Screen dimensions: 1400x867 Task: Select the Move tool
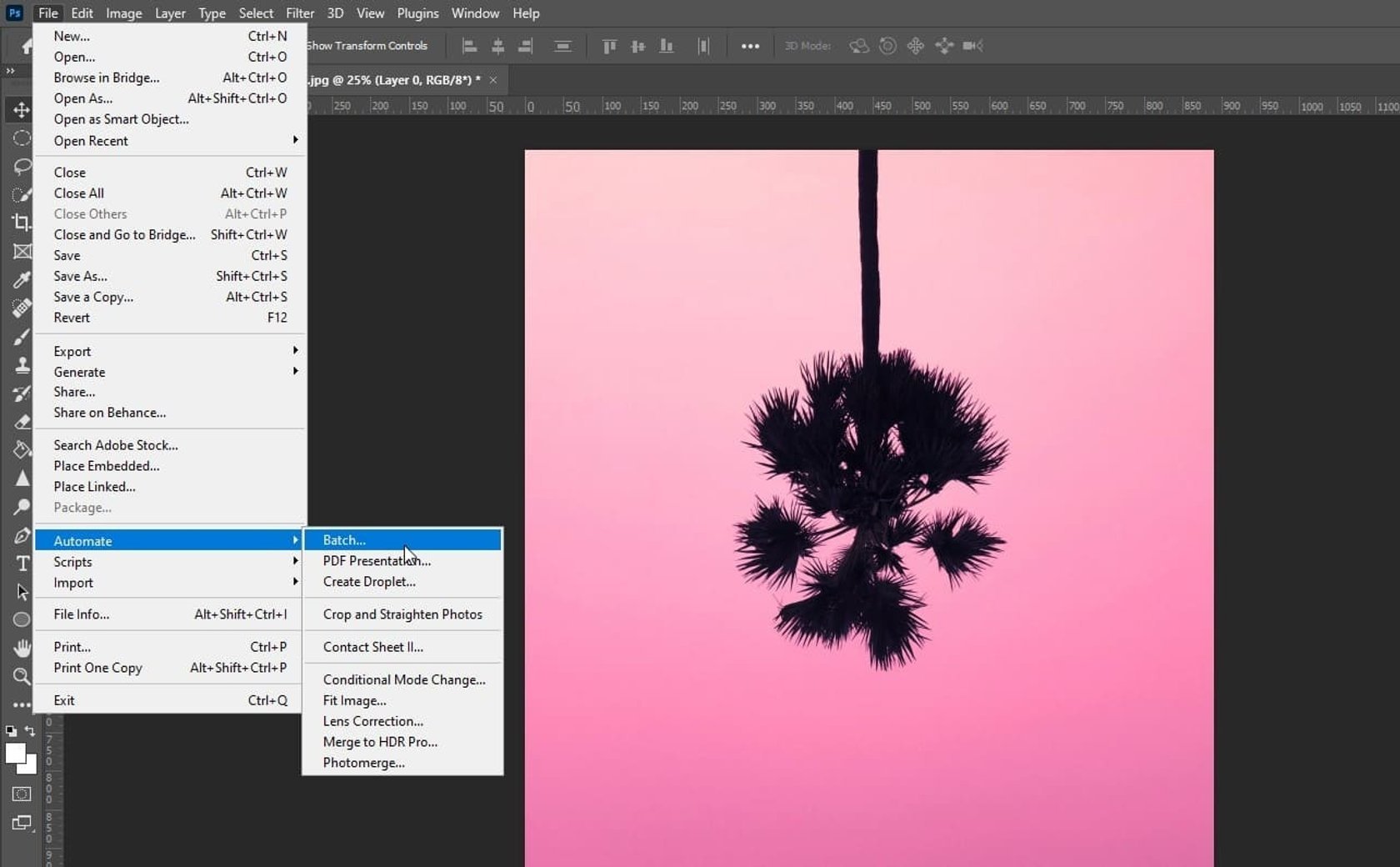(21, 109)
